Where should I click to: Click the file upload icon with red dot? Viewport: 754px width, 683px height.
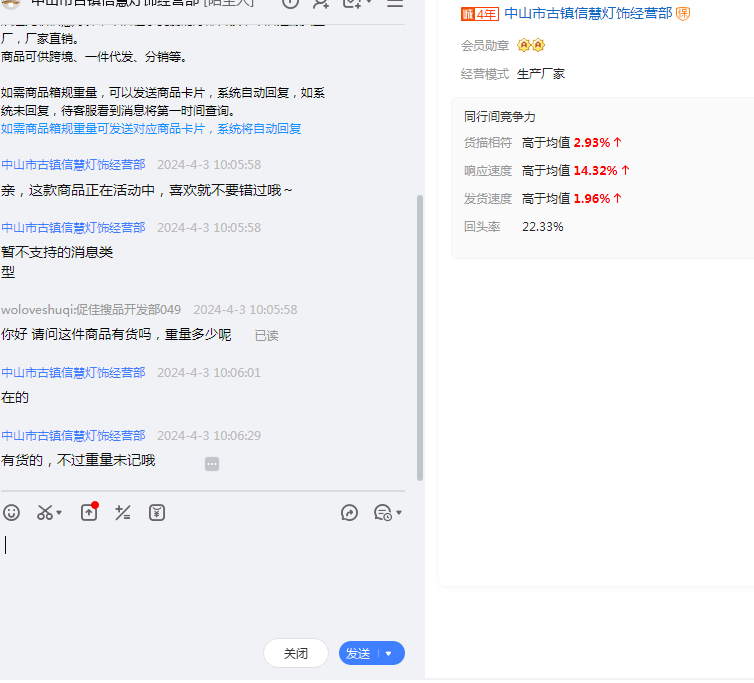coord(88,512)
